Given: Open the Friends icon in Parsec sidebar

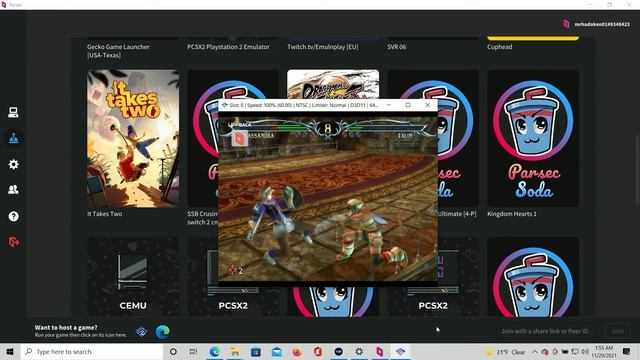Looking at the screenshot, I should (x=13, y=190).
